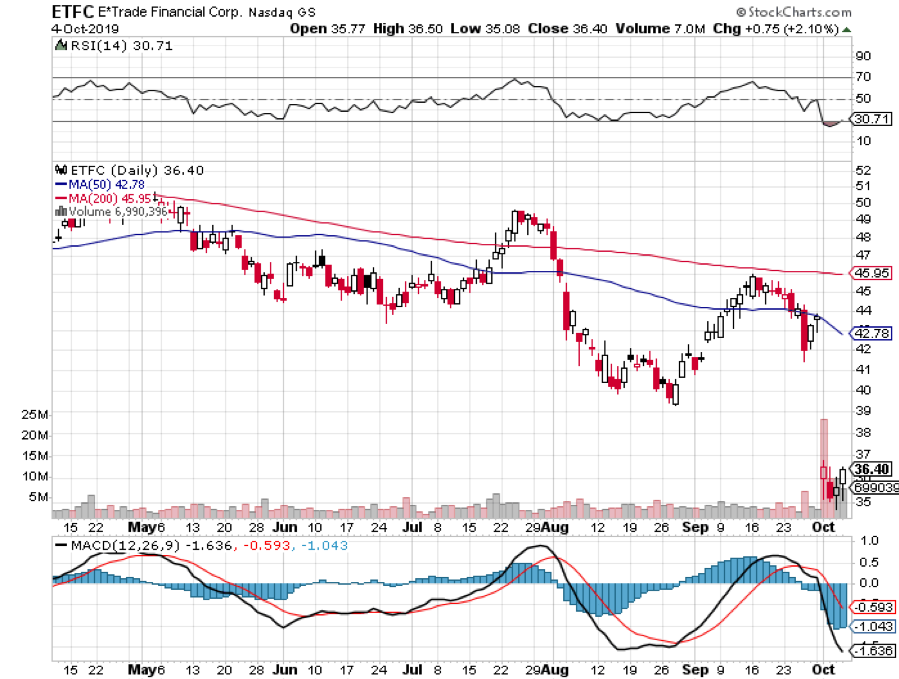Click the High 36.50 value

tap(408, 29)
